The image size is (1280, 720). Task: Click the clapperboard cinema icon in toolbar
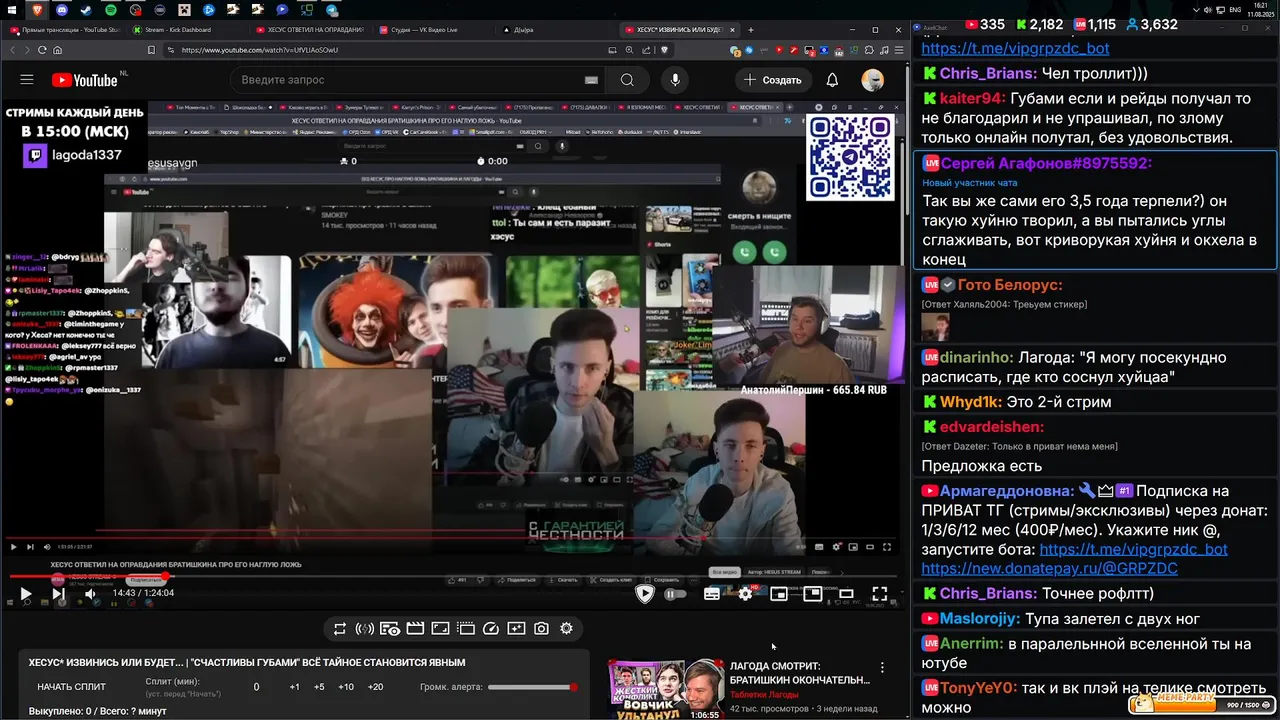[x=415, y=629]
